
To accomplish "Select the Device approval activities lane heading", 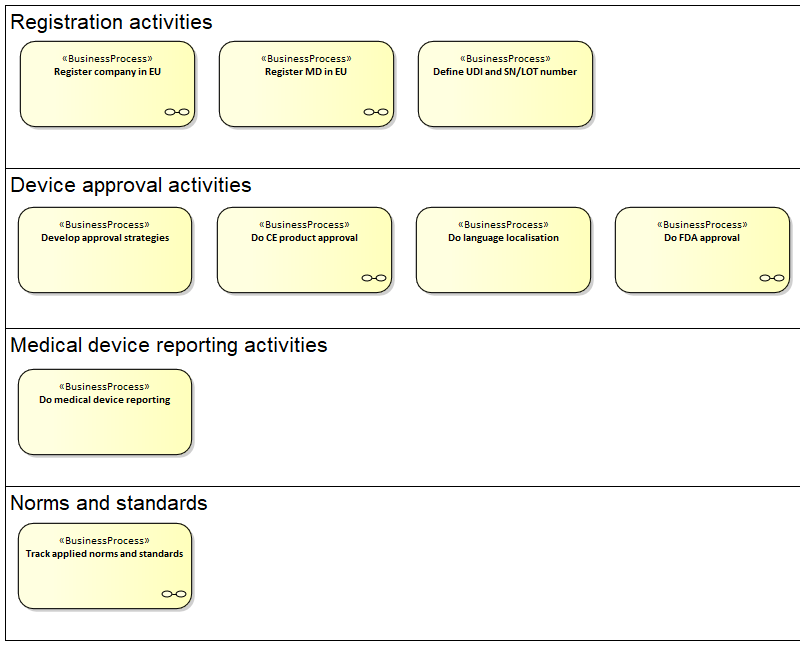I will pos(131,185).
